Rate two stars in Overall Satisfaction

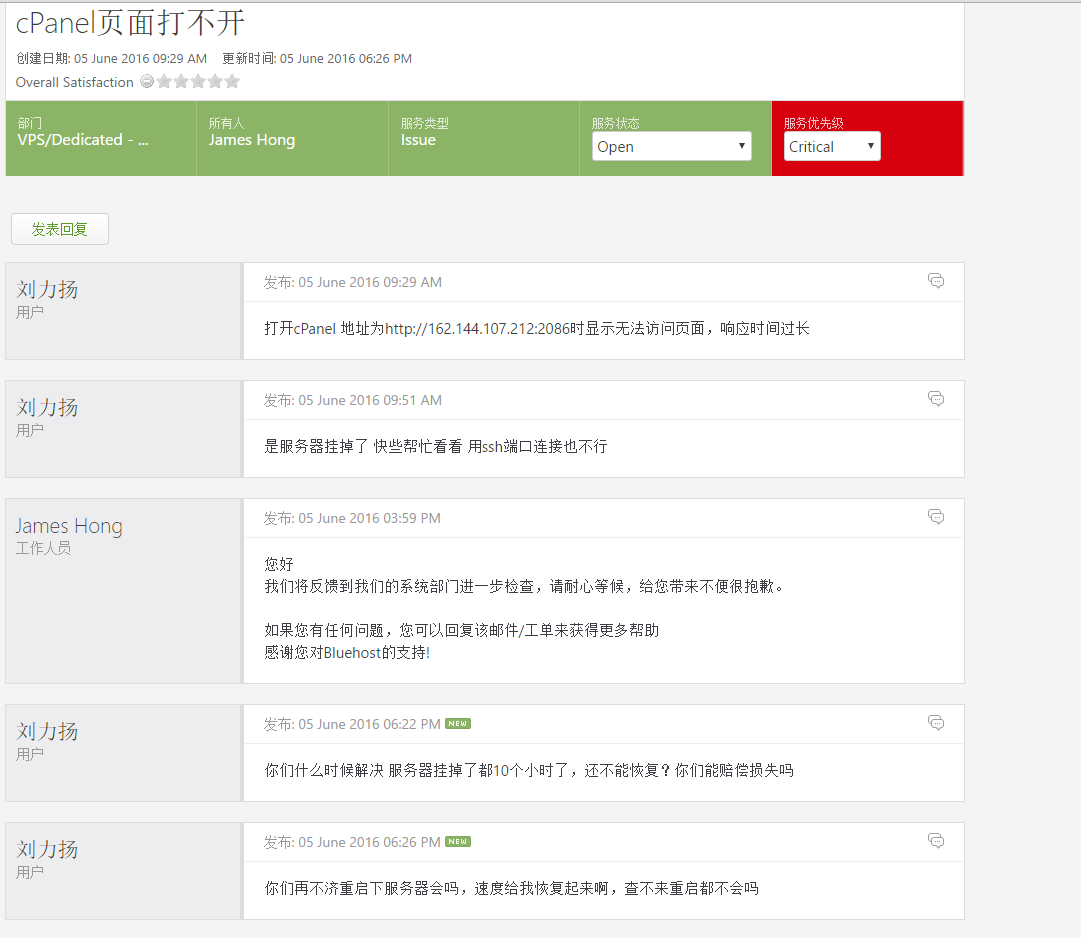coord(181,81)
